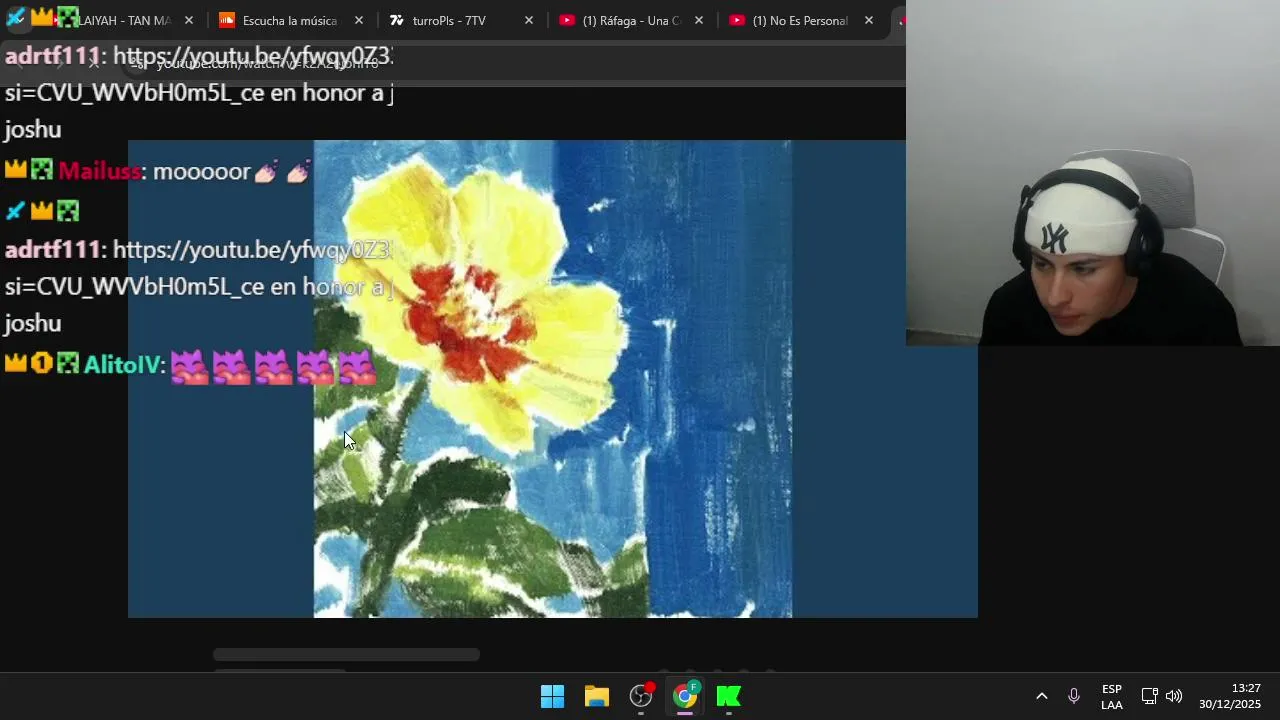1280x720 pixels.
Task: Switch to the turroPls - 7TV tab
Action: click(449, 20)
